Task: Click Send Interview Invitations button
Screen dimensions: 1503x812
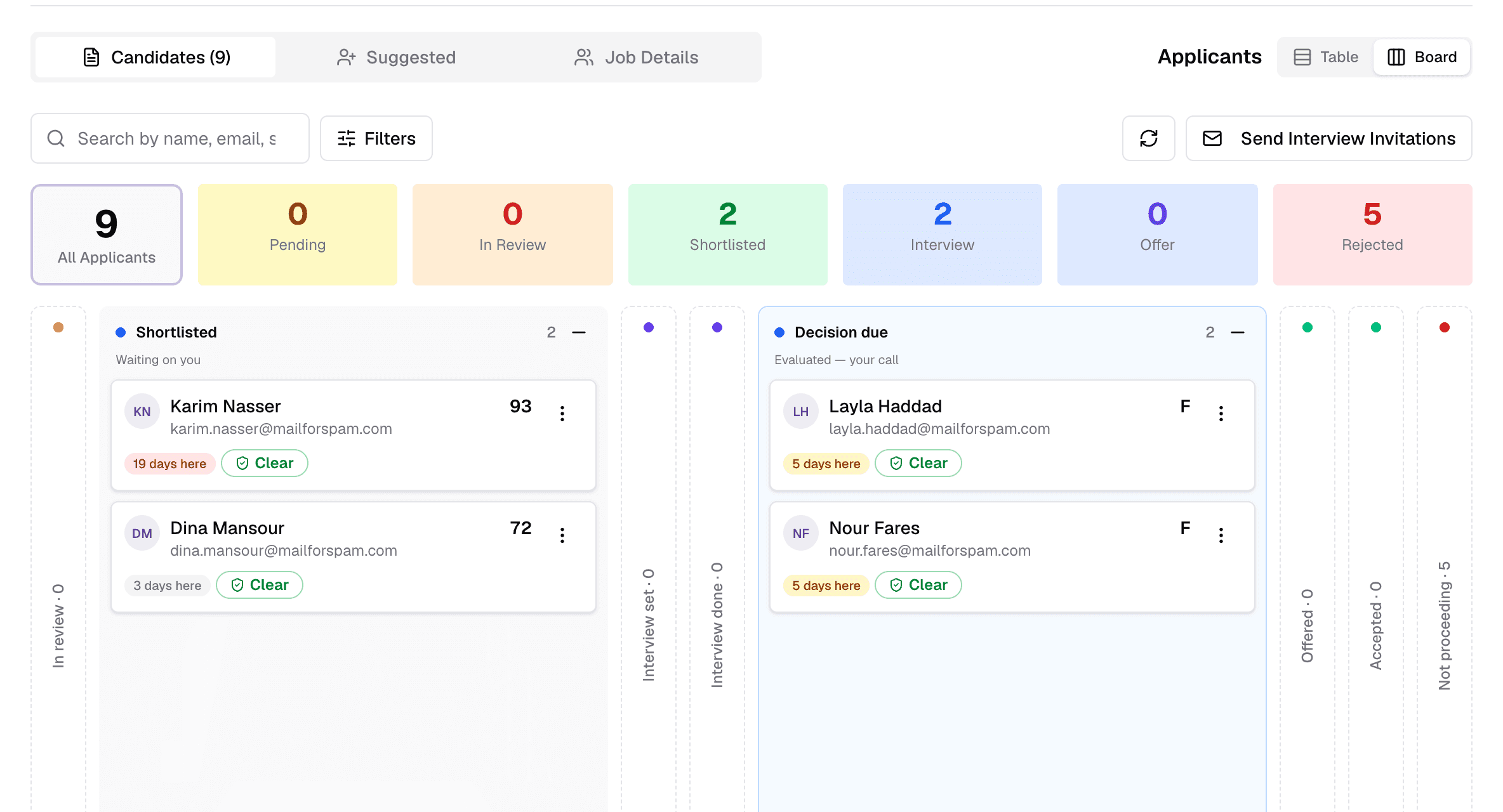Action: [x=1329, y=138]
